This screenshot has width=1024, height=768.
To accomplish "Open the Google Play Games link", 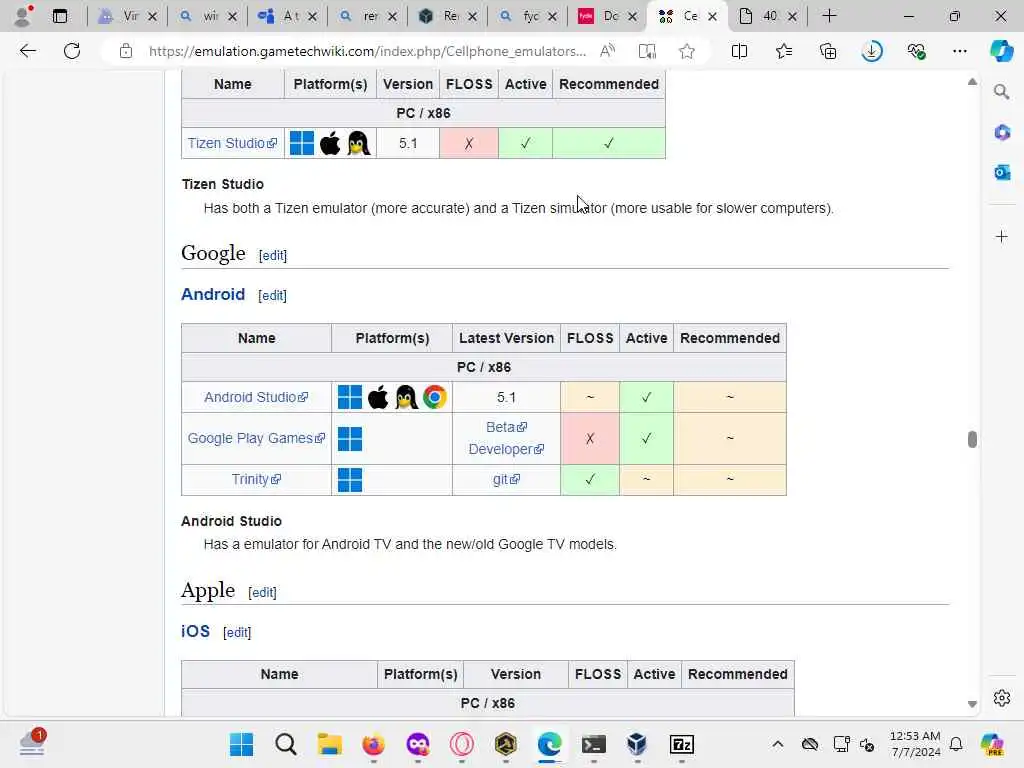I will (256, 438).
